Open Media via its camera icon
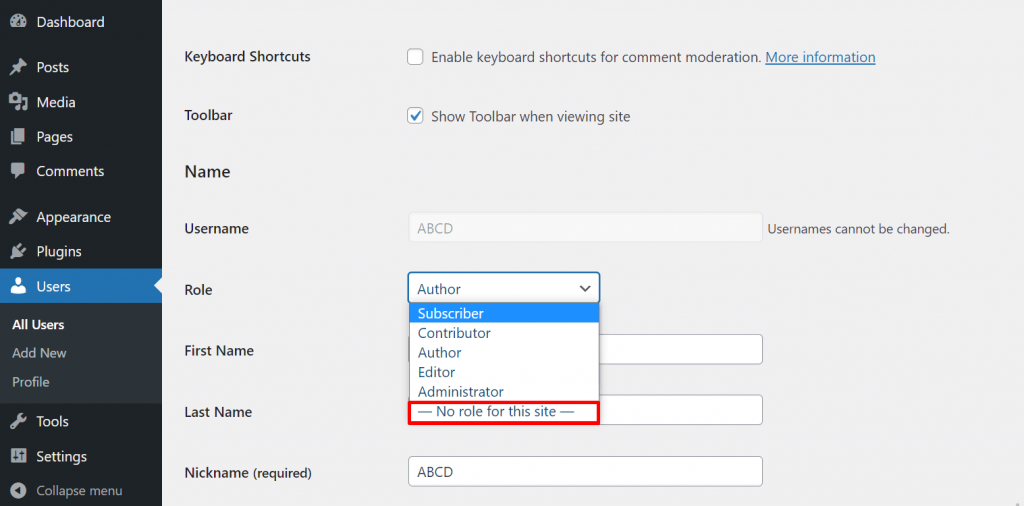Image resolution: width=1024 pixels, height=506 pixels. click(x=18, y=102)
